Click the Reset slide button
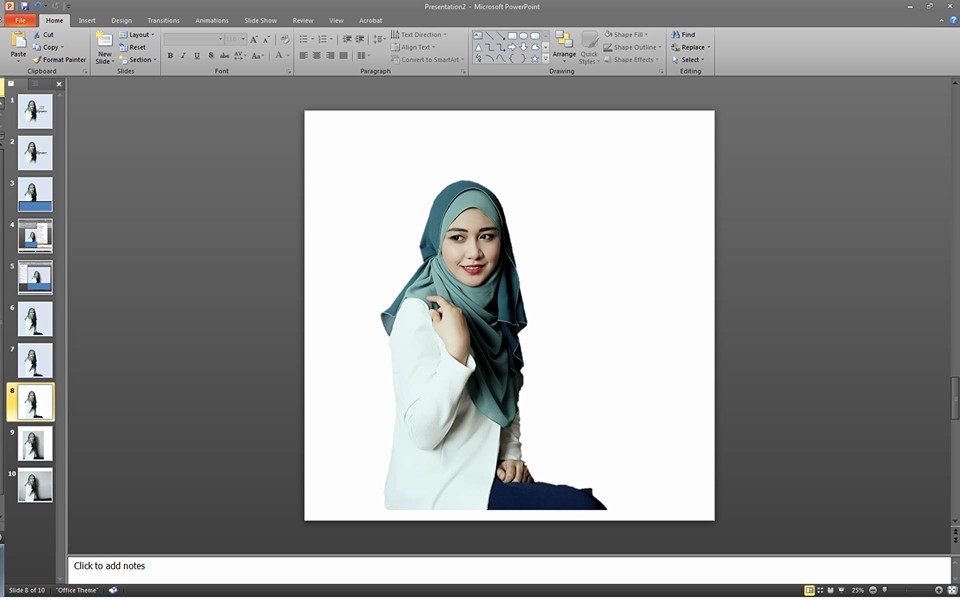 pos(136,47)
